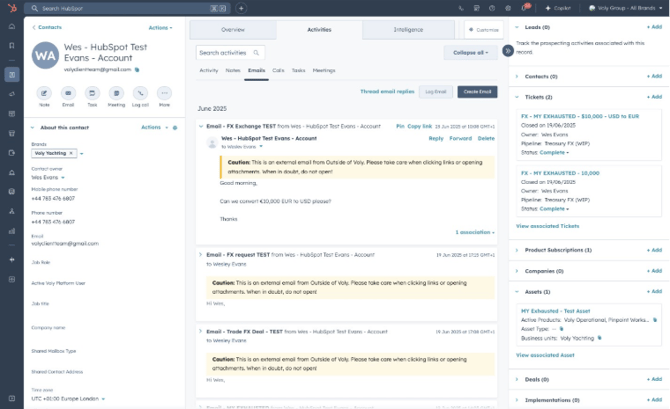Select the Activity filter tab
670x409 pixels.
click(x=209, y=71)
